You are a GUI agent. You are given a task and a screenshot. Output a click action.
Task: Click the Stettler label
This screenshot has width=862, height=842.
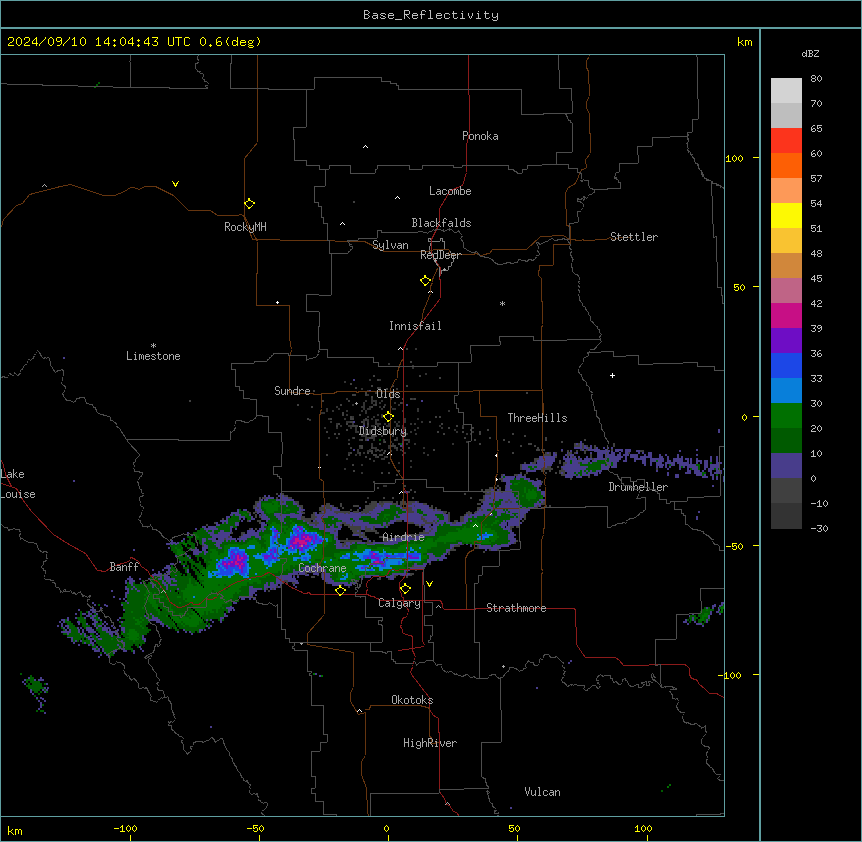(634, 237)
